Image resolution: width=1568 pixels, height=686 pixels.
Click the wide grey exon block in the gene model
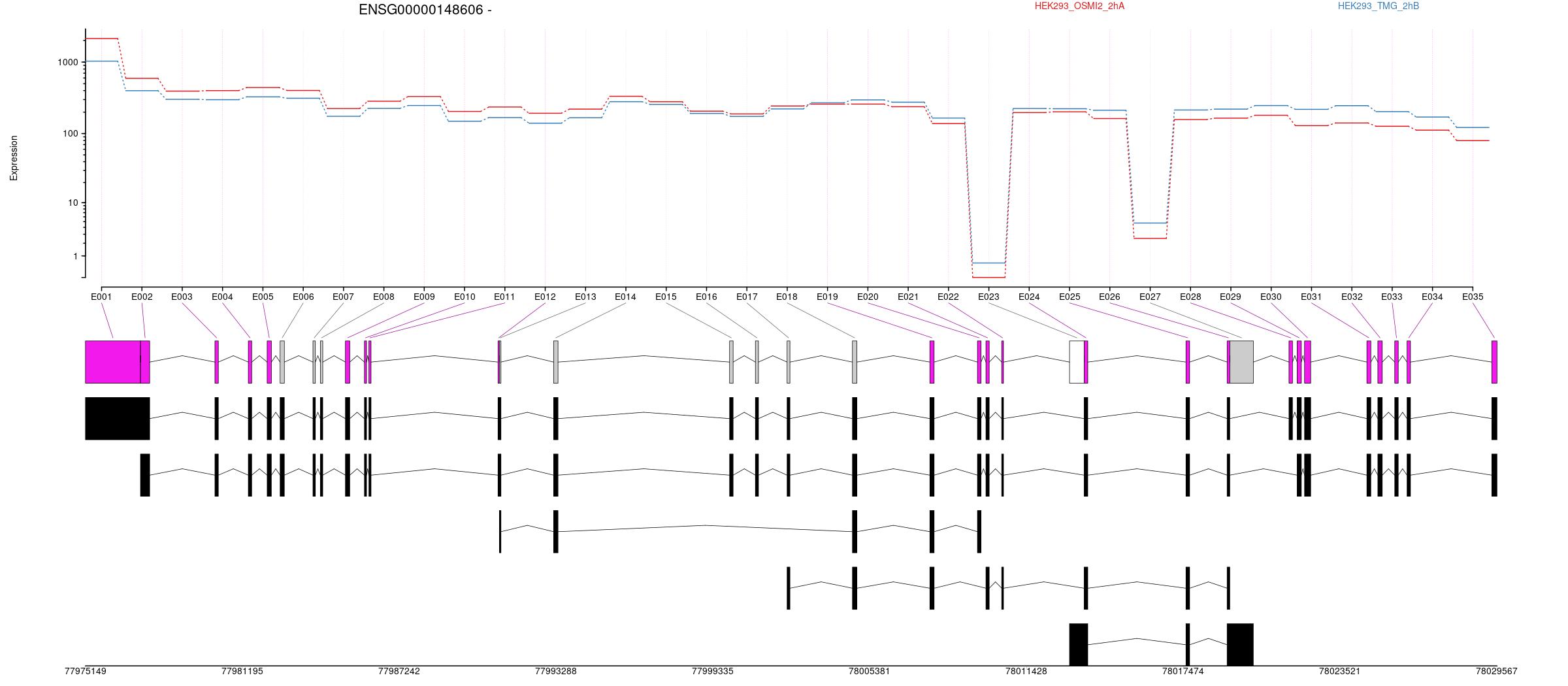coord(1241,362)
